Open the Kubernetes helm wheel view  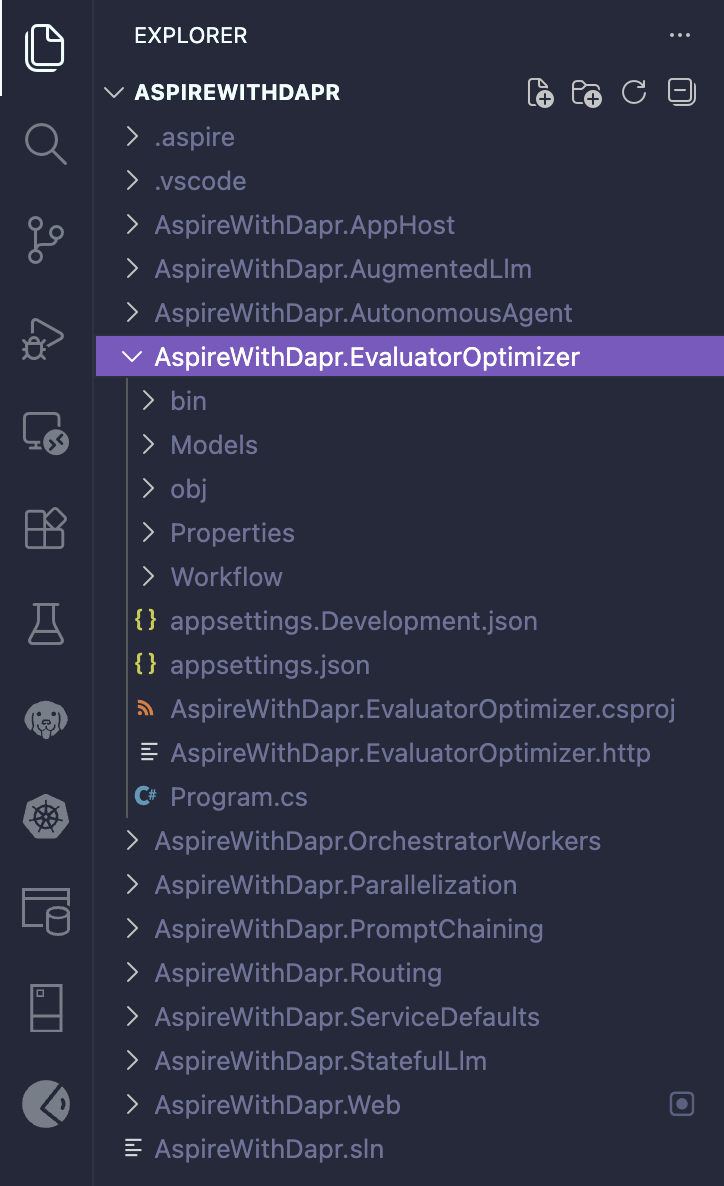click(x=45, y=816)
